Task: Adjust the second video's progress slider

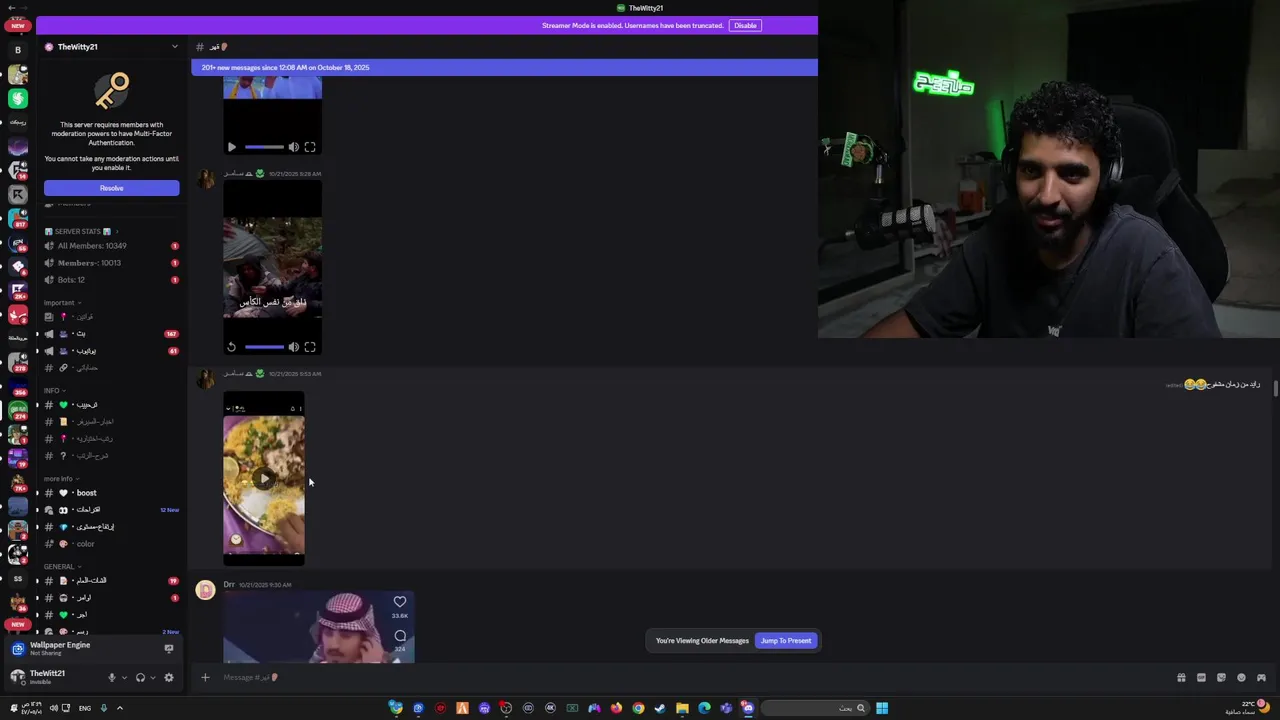Action: (x=264, y=347)
